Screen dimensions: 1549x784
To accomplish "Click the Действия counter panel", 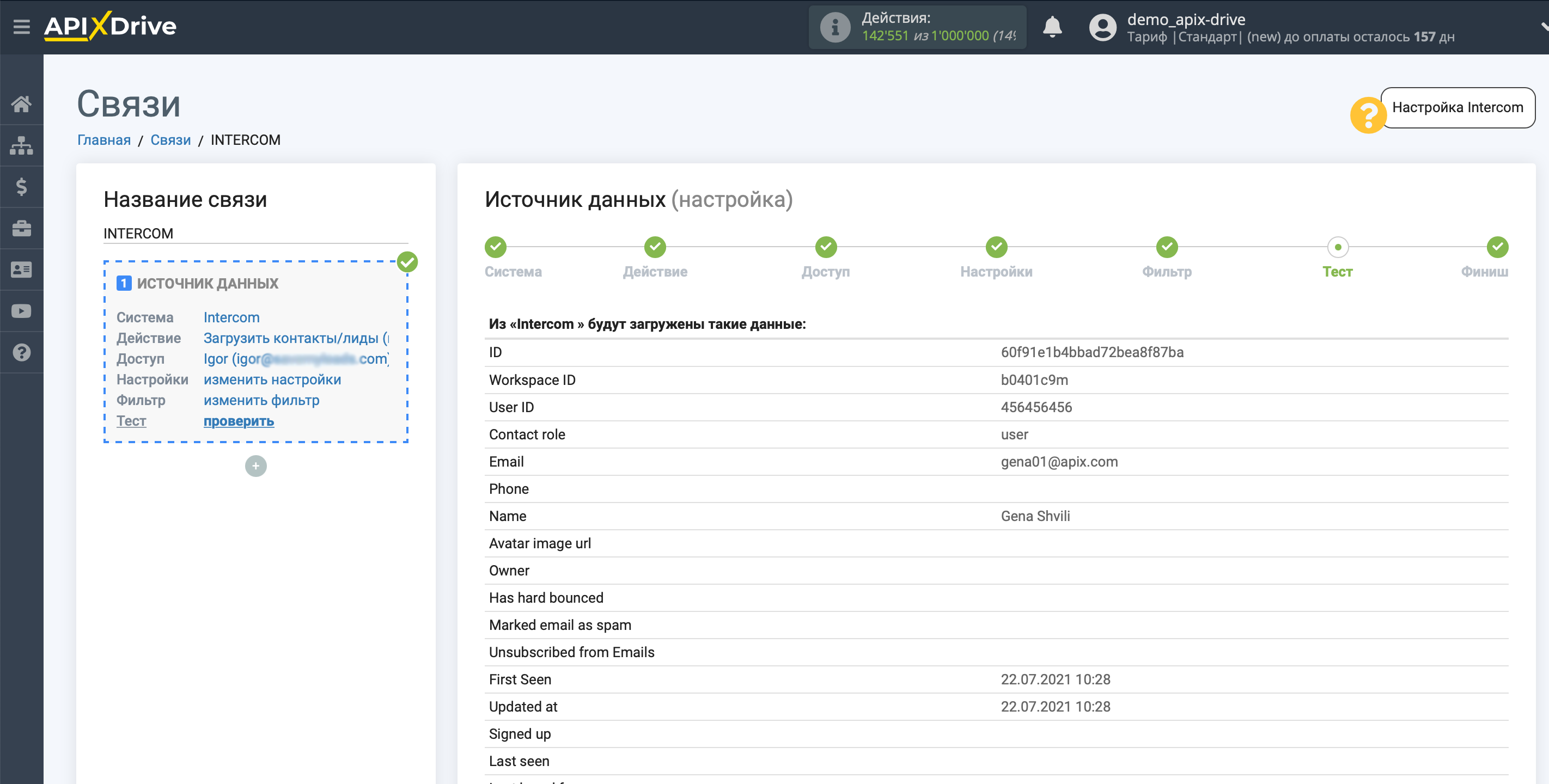I will 918,27.
